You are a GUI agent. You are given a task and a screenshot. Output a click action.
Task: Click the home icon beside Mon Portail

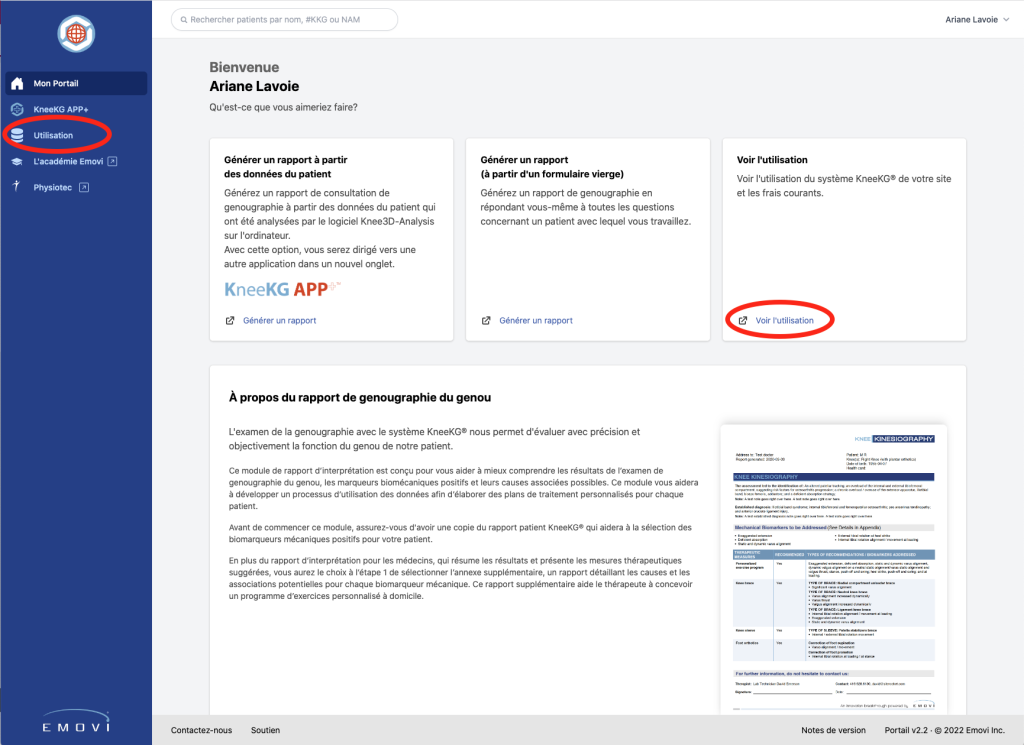pos(18,84)
